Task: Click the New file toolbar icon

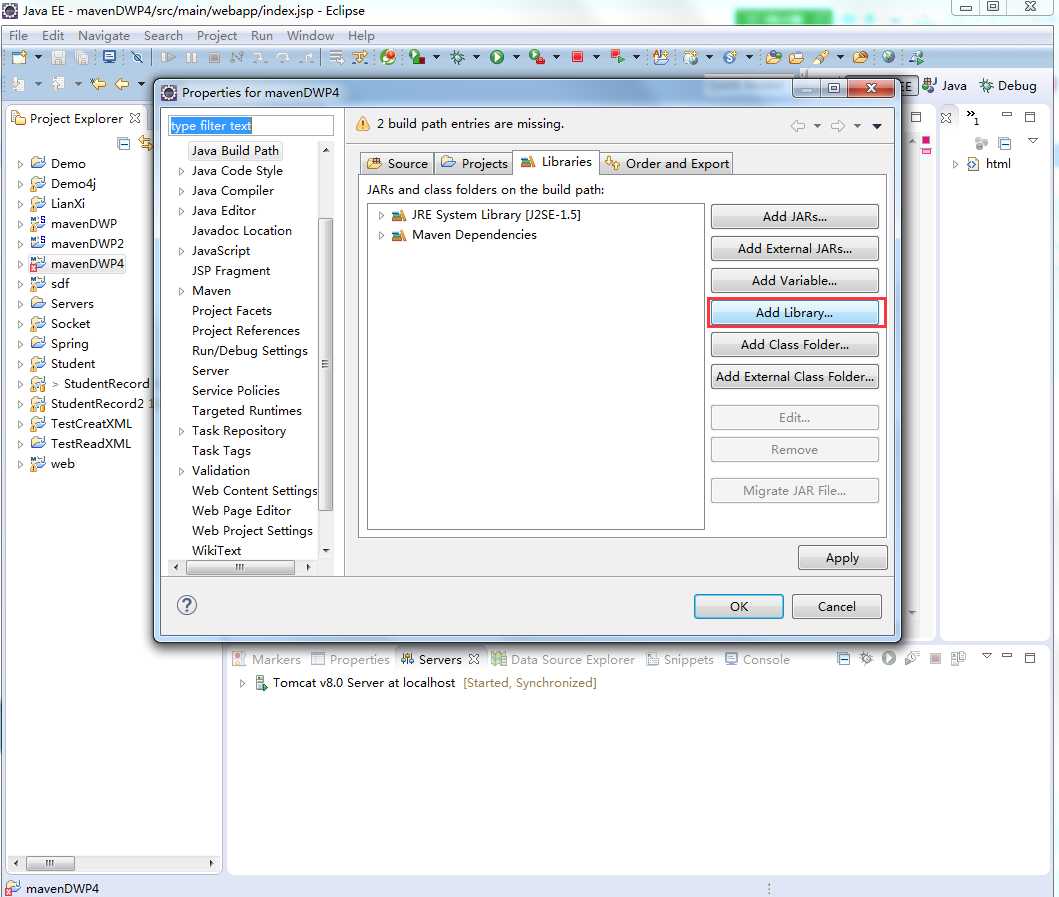Action: pyautogui.click(x=20, y=57)
